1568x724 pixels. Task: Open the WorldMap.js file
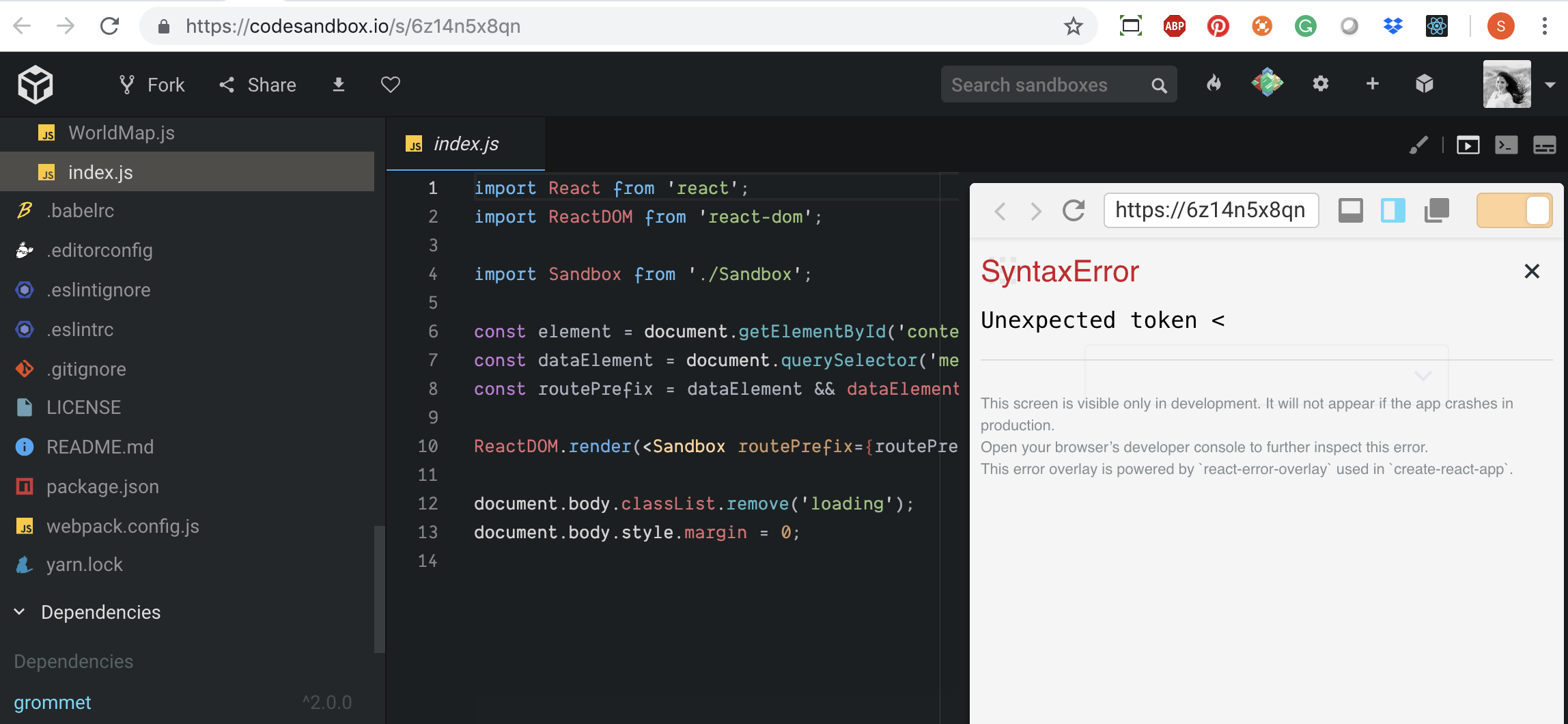(121, 133)
